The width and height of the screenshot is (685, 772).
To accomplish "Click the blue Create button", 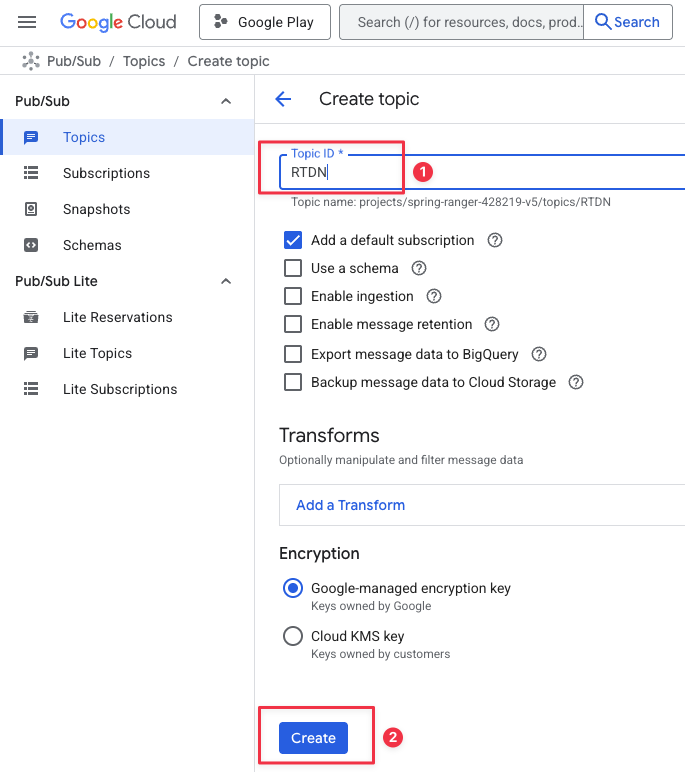I will point(313,738).
